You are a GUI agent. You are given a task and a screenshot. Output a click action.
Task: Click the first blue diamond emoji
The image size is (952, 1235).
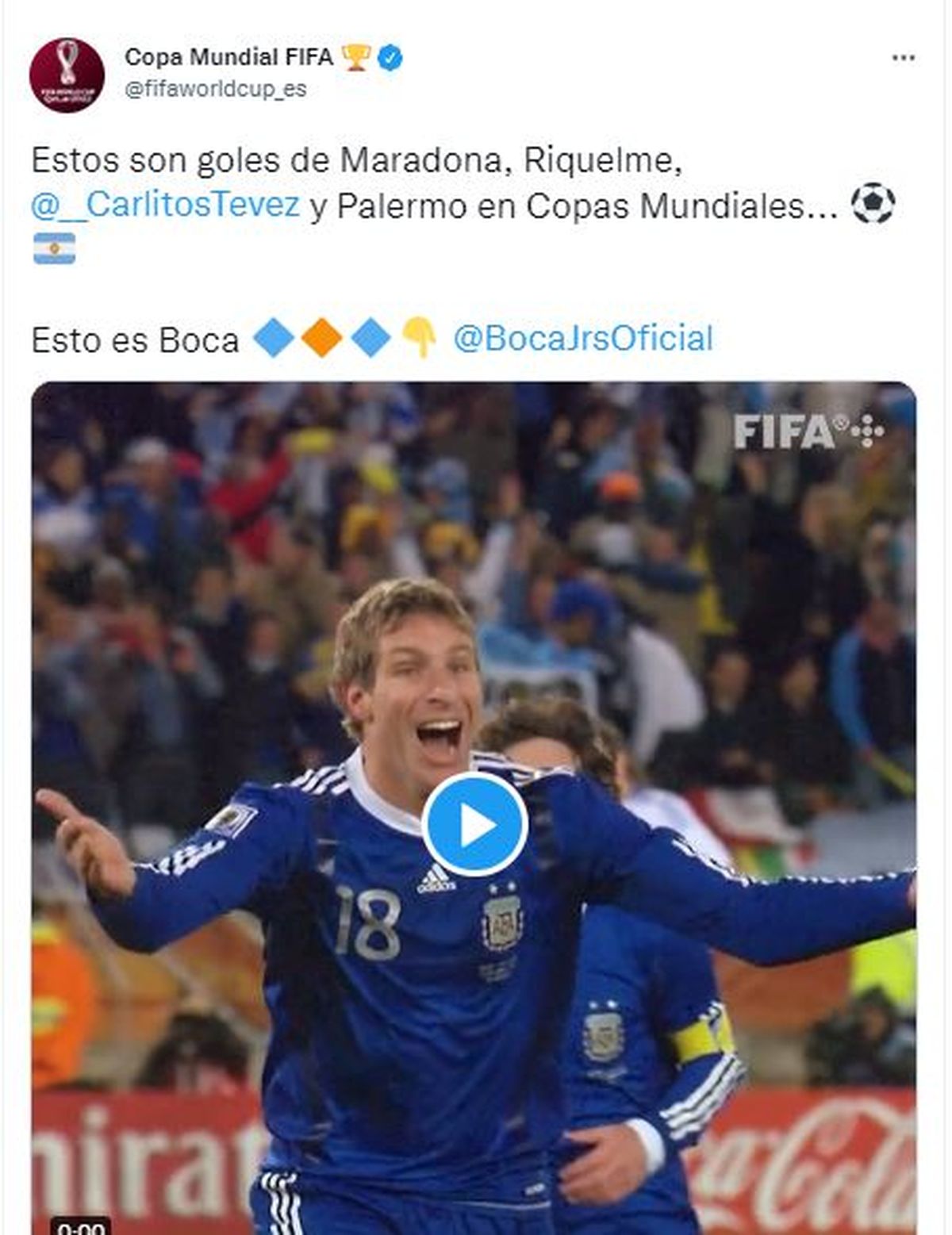tap(274, 338)
